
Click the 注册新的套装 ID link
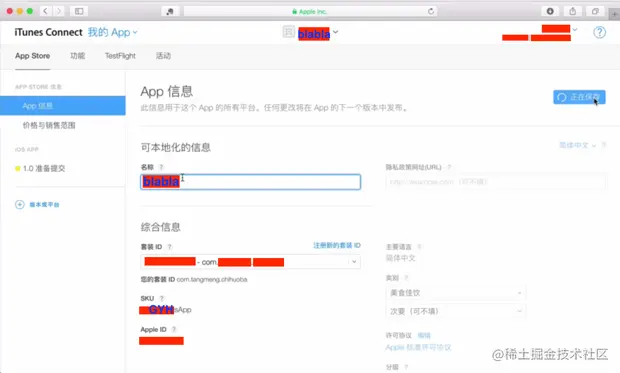click(x=337, y=245)
